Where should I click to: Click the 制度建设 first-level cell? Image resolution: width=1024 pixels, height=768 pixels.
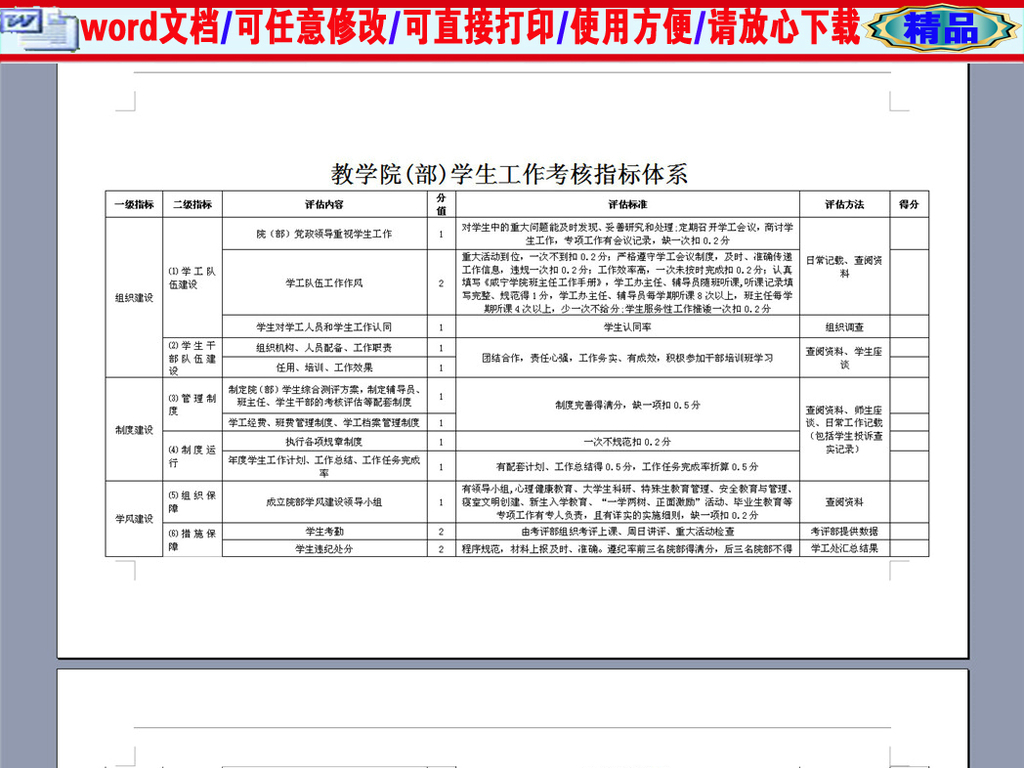(x=134, y=430)
